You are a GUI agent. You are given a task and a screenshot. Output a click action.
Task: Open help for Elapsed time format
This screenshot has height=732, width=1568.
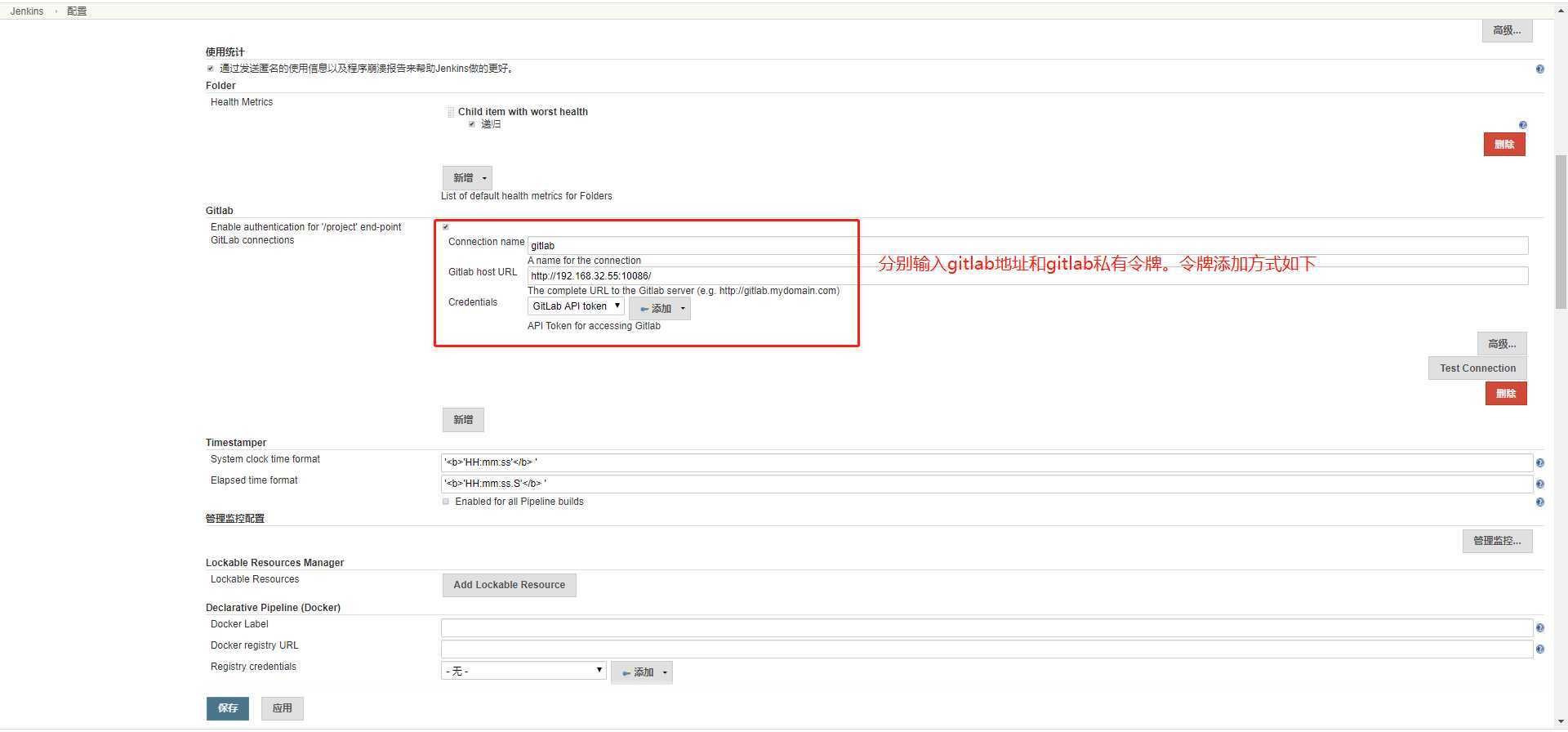click(1539, 484)
